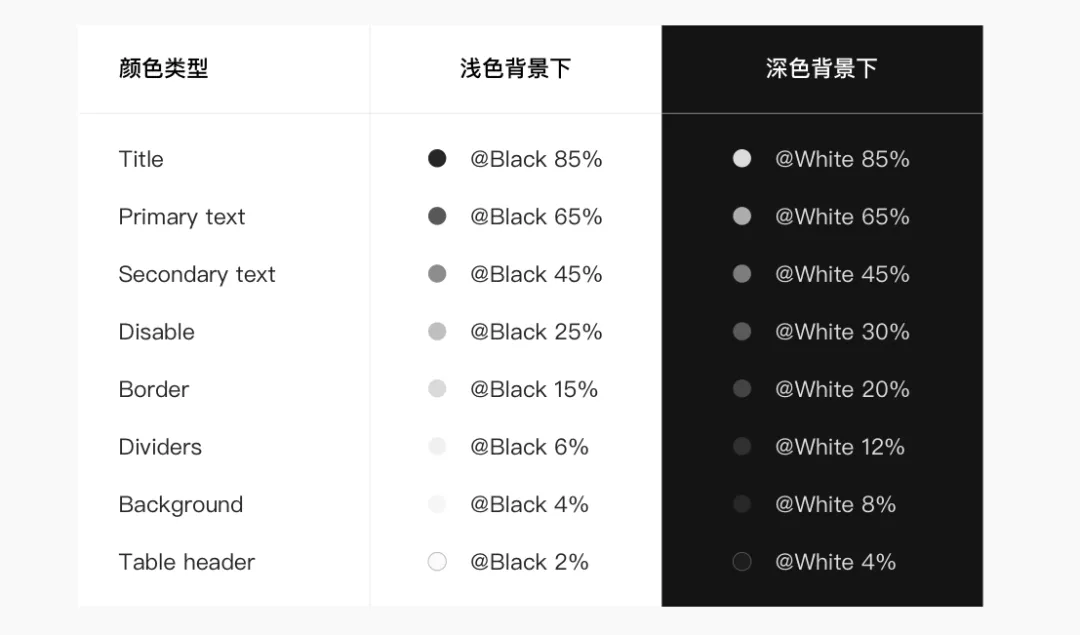The width and height of the screenshot is (1080, 635).
Task: Click the @White 4% outlined circle
Action: (x=742, y=561)
